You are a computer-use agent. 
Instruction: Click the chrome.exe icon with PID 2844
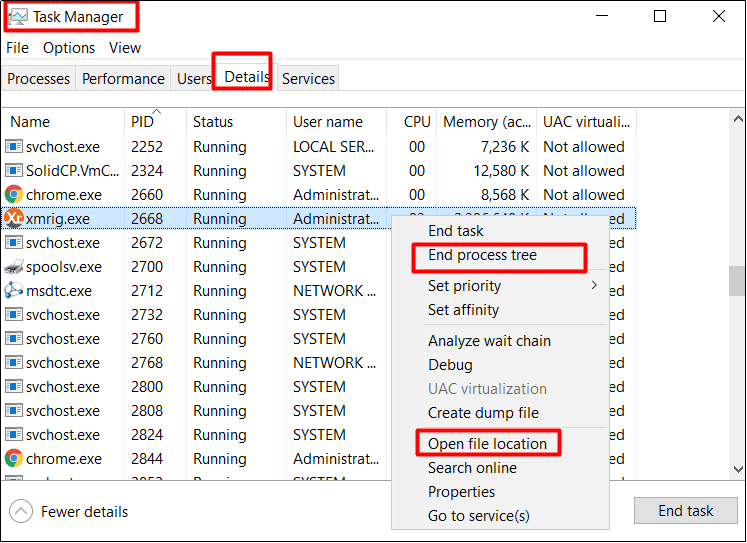[14, 458]
